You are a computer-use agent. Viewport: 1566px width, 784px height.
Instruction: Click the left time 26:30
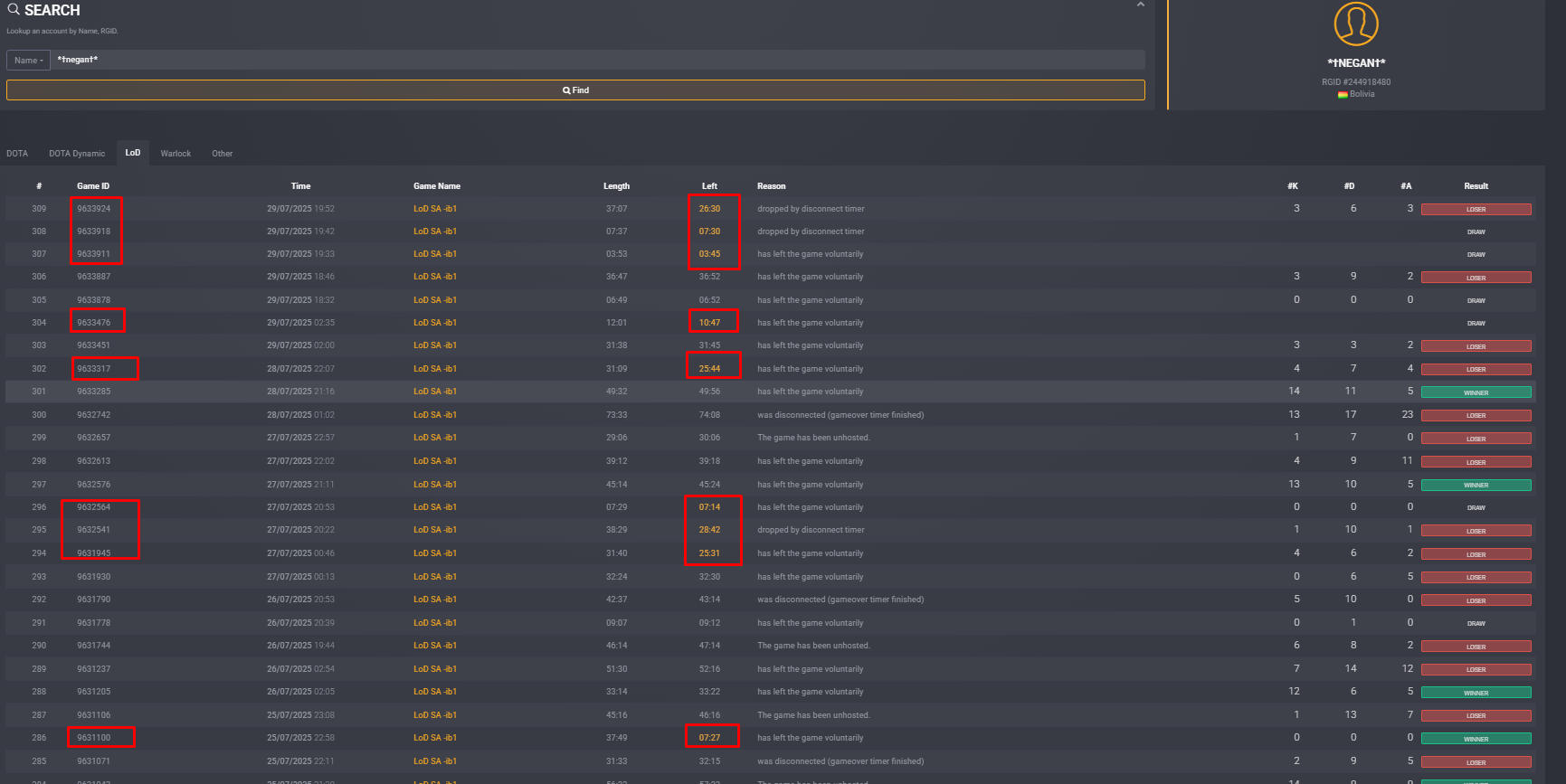pos(709,209)
